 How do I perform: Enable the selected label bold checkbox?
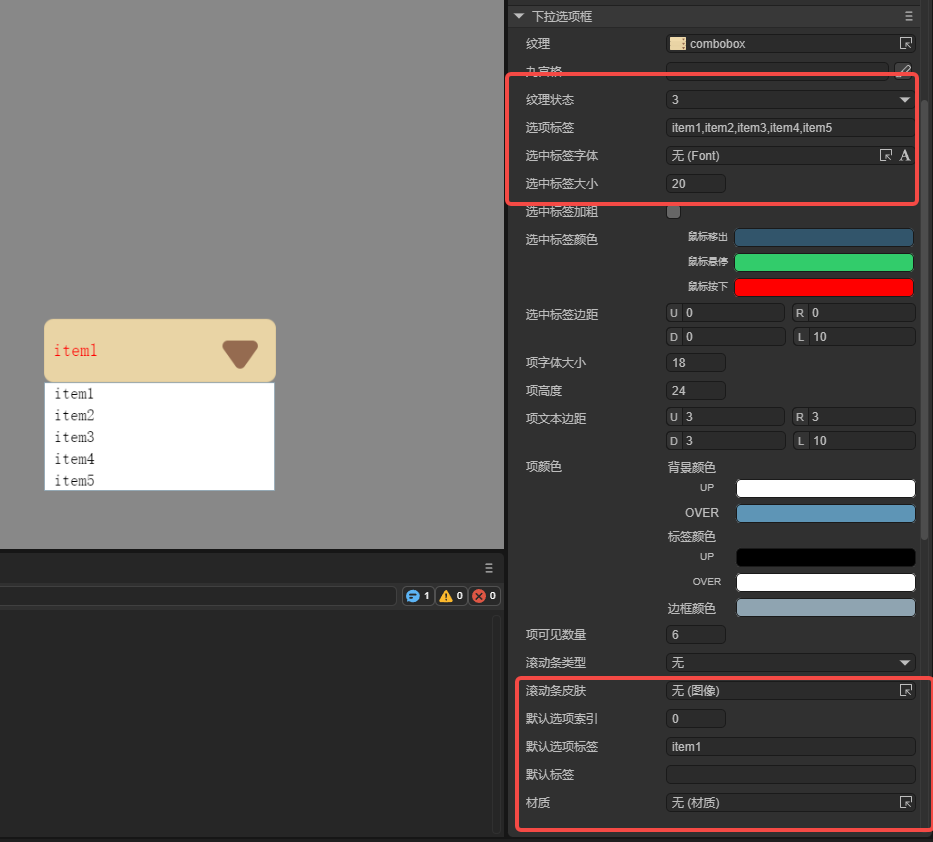point(673,212)
